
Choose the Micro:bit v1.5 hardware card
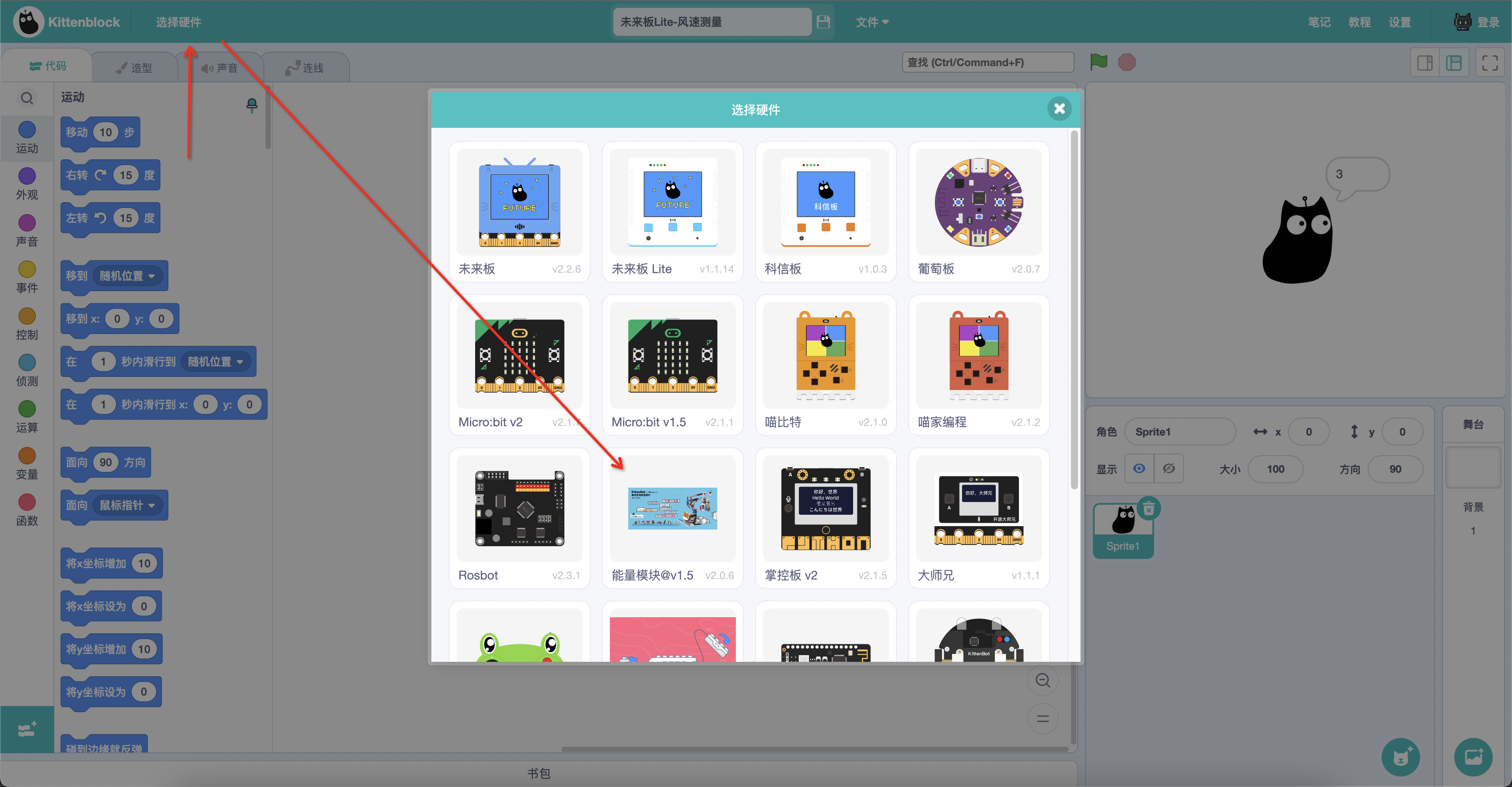click(x=672, y=365)
